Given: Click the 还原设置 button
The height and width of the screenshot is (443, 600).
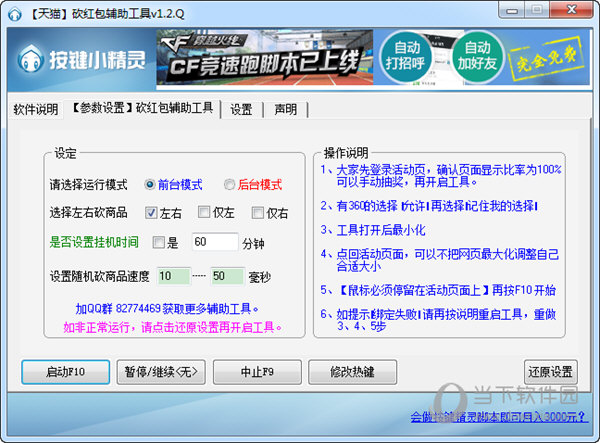Looking at the screenshot, I should click(x=551, y=372).
